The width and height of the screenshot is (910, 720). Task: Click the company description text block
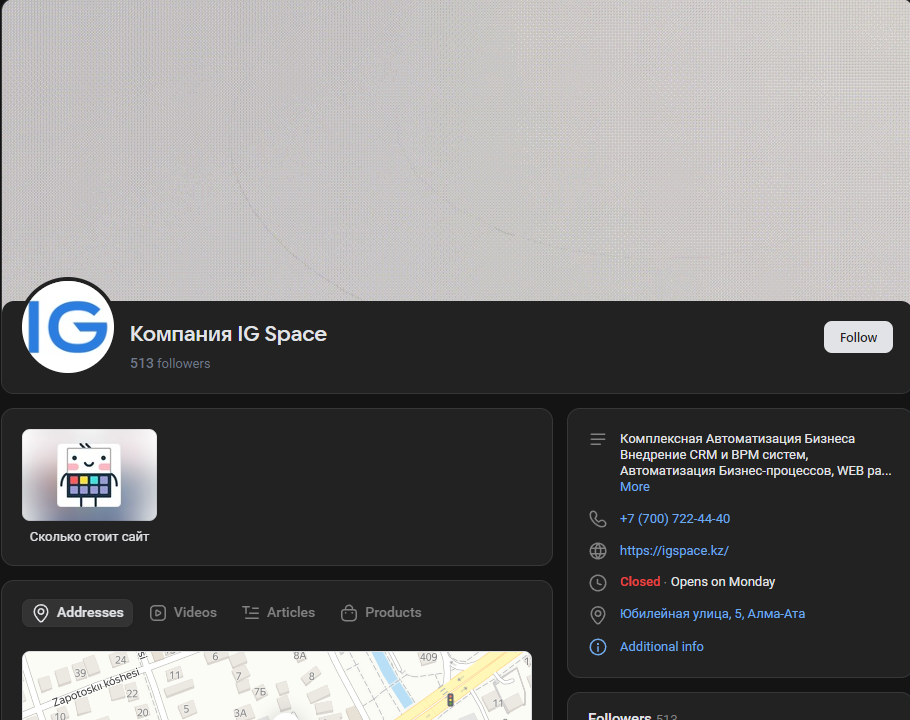[x=755, y=455]
